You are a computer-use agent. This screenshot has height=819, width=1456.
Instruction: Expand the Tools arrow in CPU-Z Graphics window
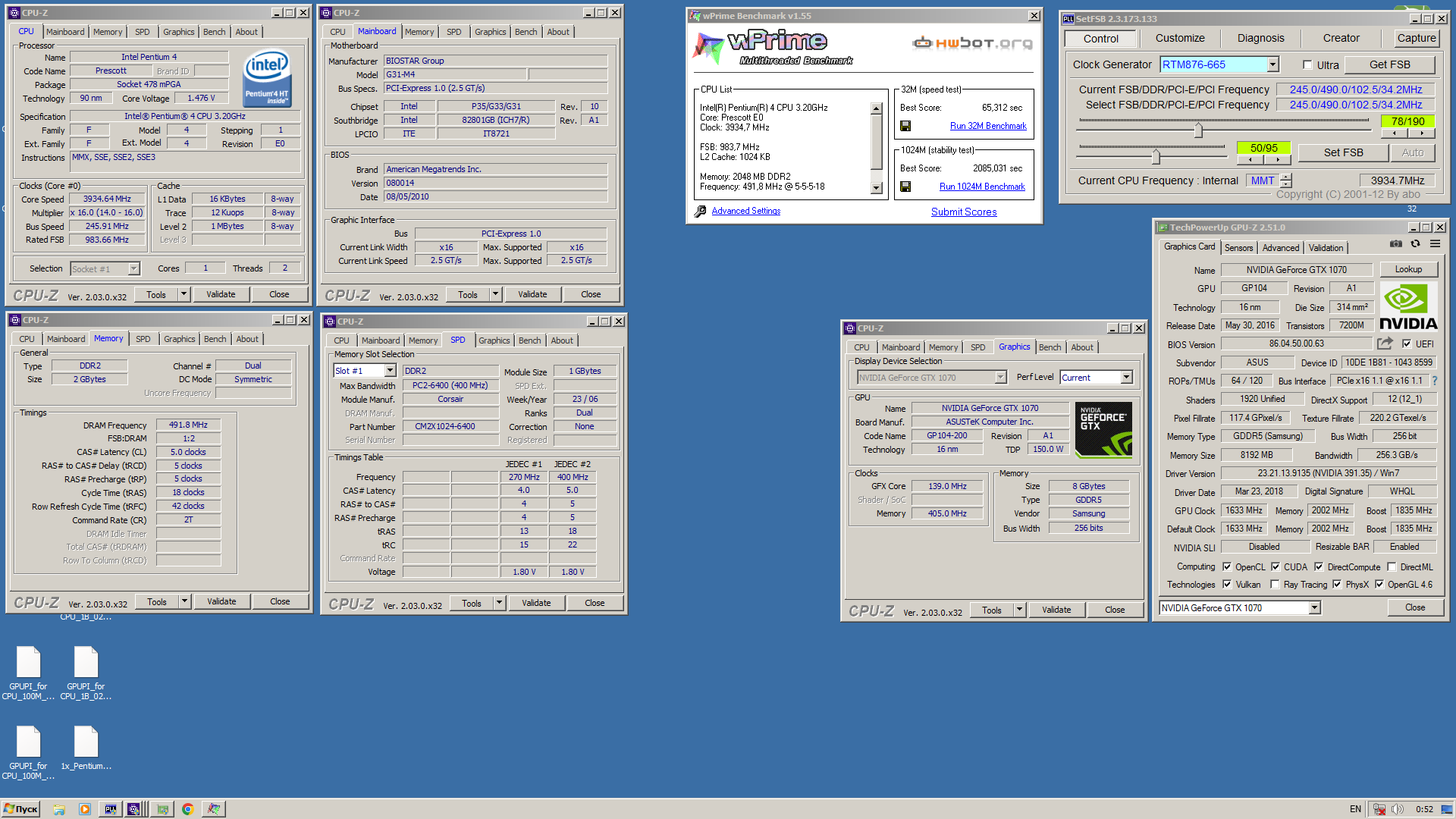(1019, 610)
